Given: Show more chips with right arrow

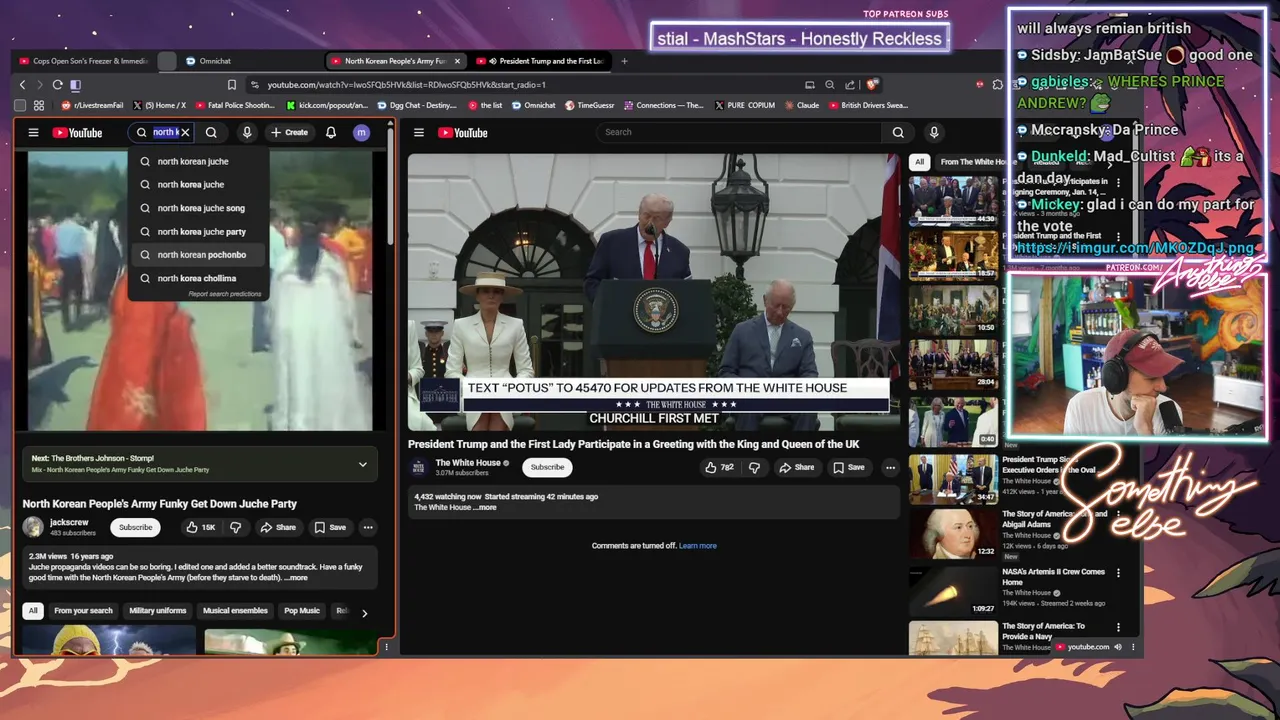Looking at the screenshot, I should click(364, 613).
